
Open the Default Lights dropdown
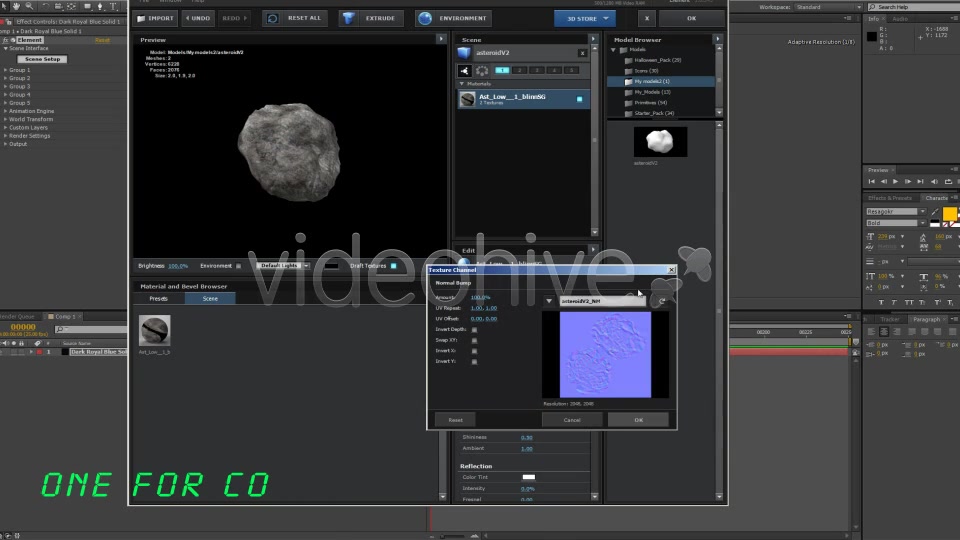point(282,266)
